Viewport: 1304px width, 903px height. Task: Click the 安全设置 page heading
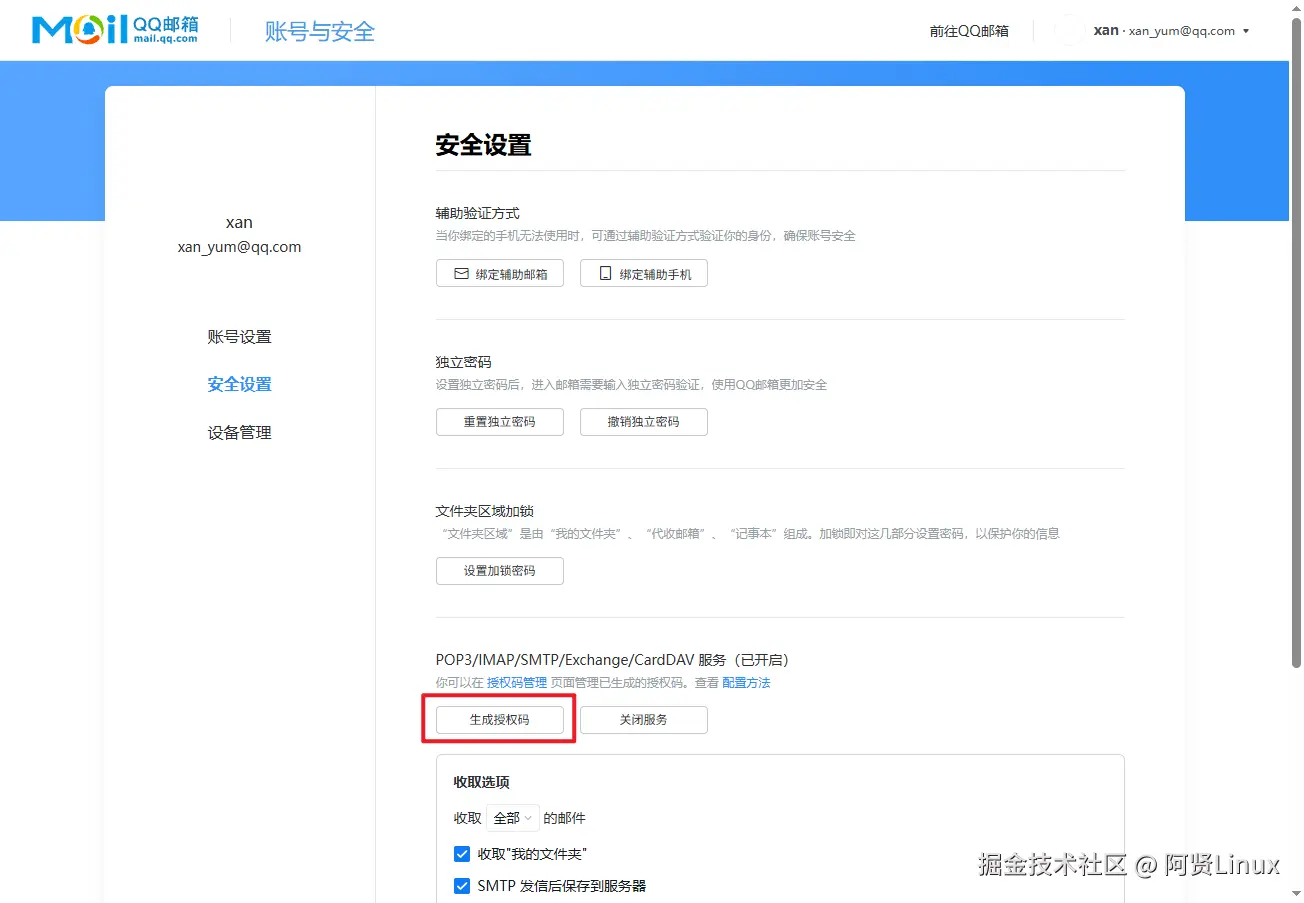pos(483,145)
